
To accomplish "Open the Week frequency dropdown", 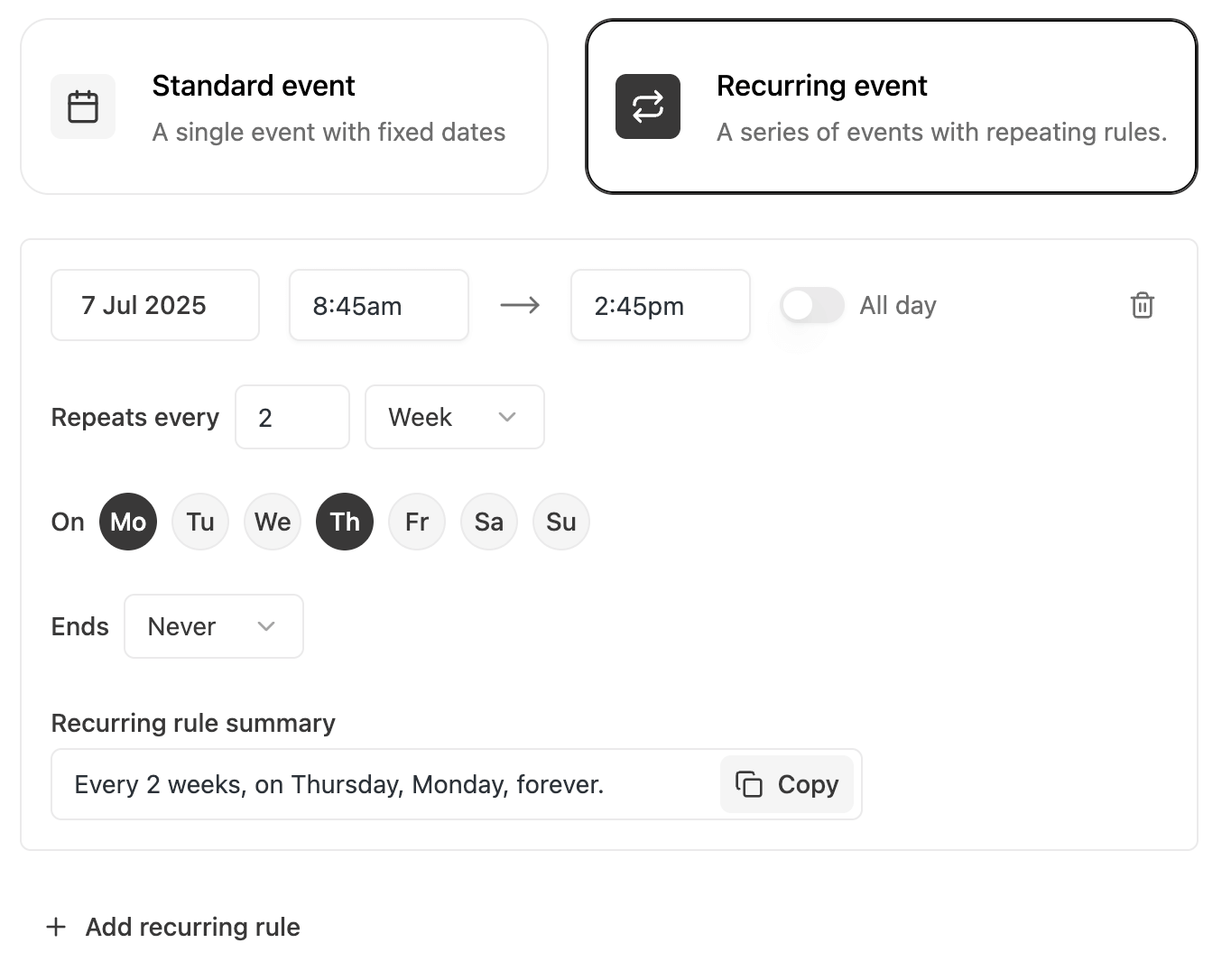I will (454, 417).
